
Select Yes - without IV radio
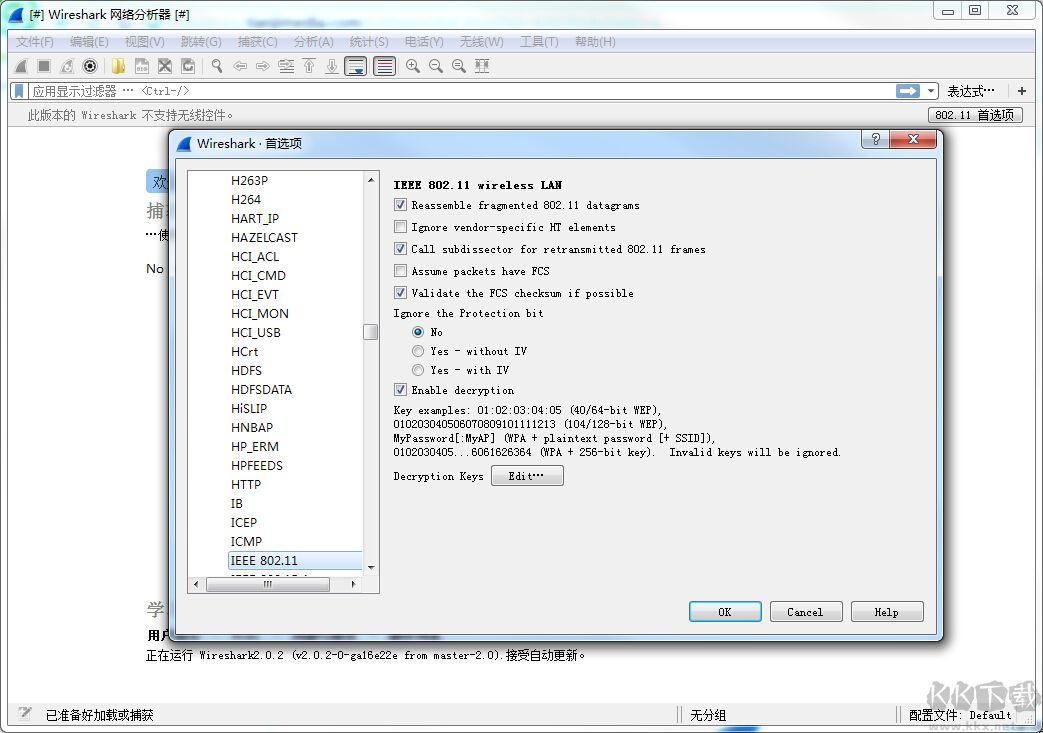click(x=418, y=351)
